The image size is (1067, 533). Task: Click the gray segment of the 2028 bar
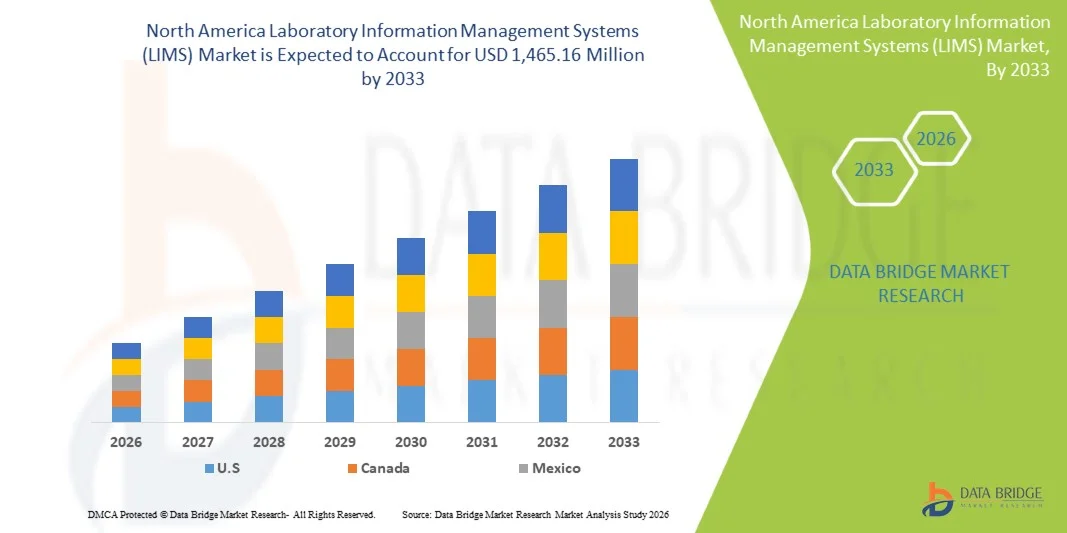[269, 356]
